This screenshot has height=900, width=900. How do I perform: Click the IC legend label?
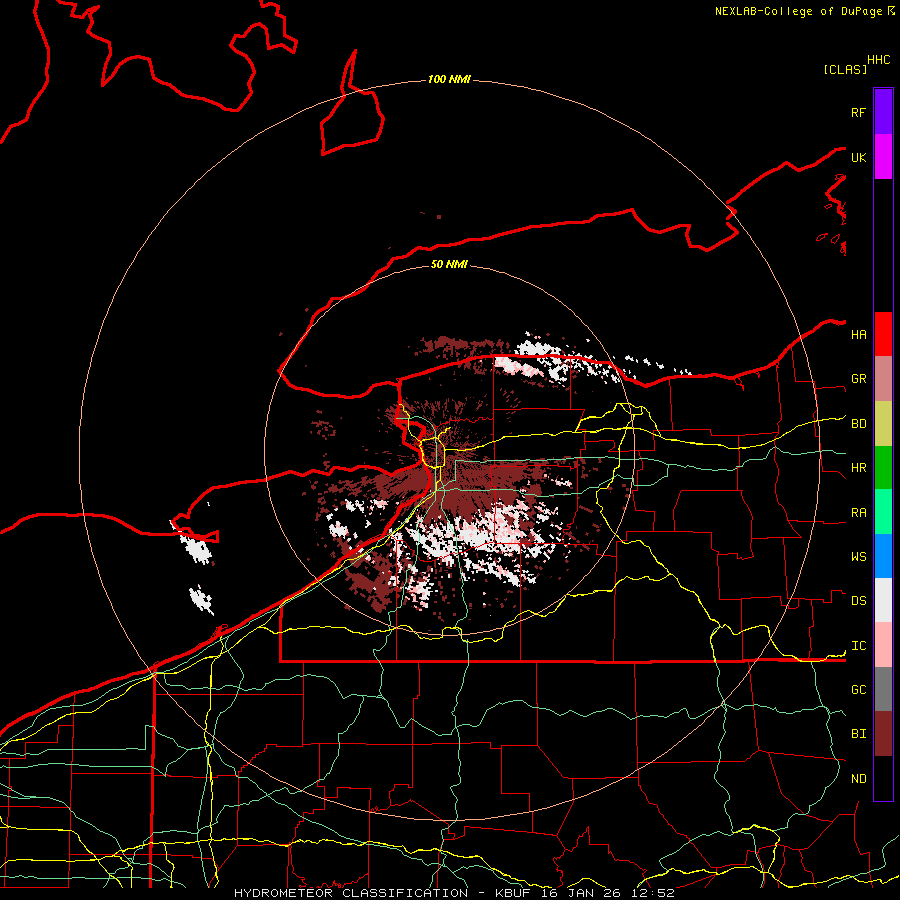click(x=858, y=646)
